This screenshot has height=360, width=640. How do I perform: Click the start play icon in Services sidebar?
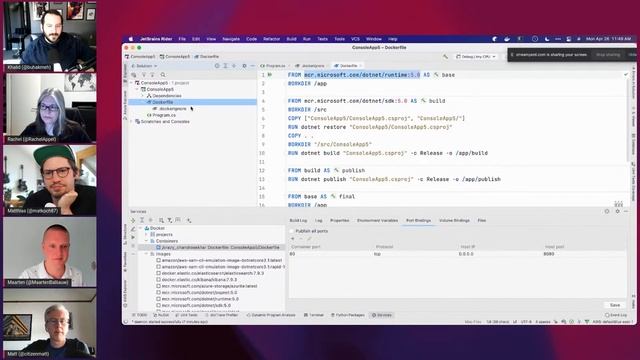(x=133, y=237)
